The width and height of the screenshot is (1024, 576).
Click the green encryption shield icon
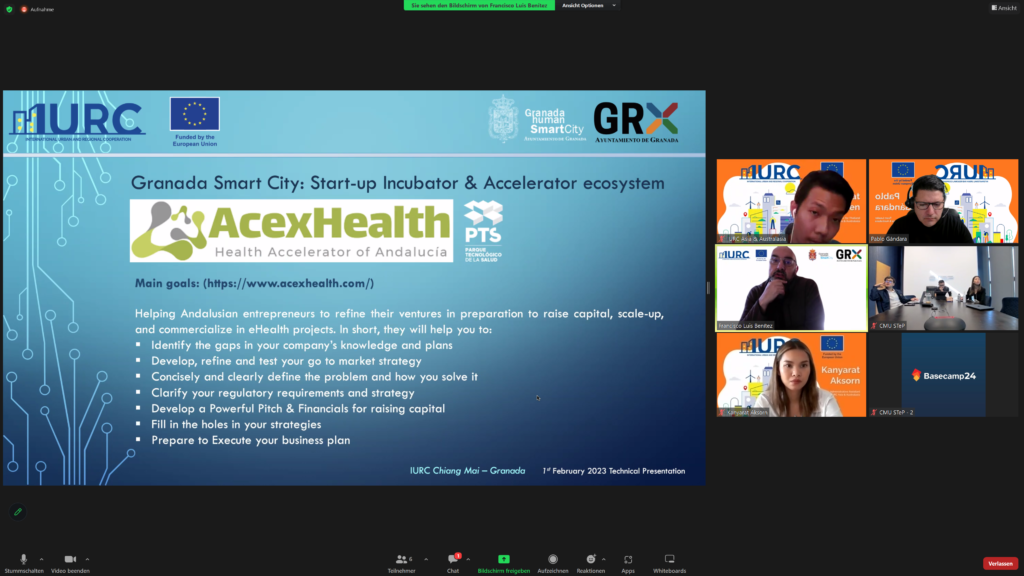9,9
